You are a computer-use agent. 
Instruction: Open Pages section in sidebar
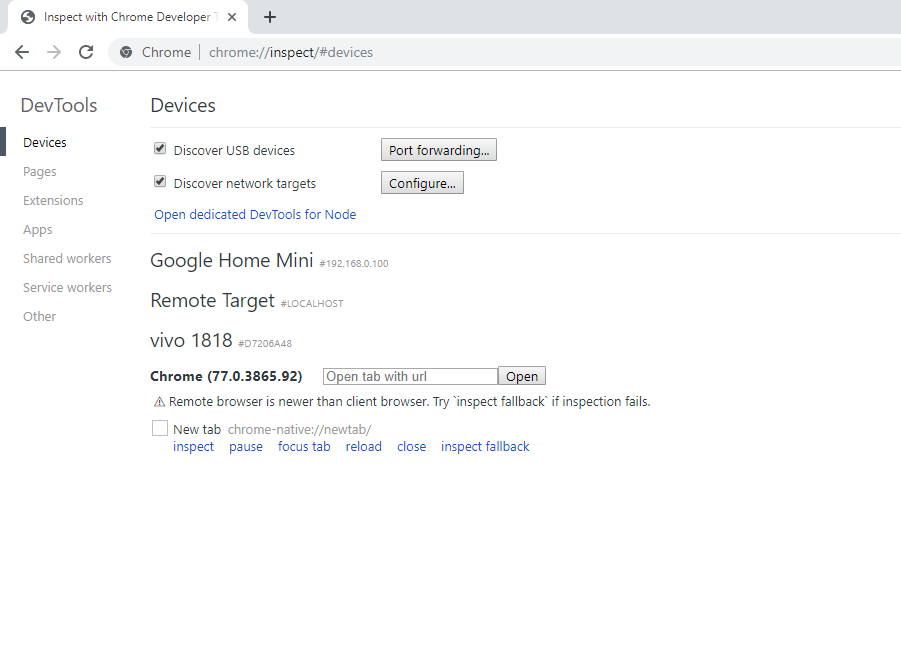point(40,172)
